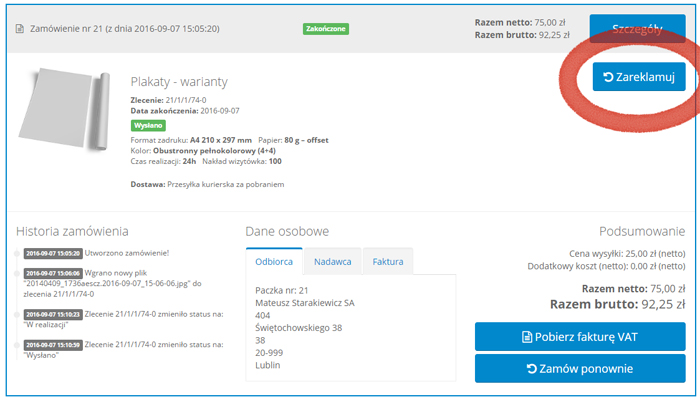700x402 pixels.
Task: Click the Podsumowanie section heading
Action: pyautogui.click(x=642, y=231)
